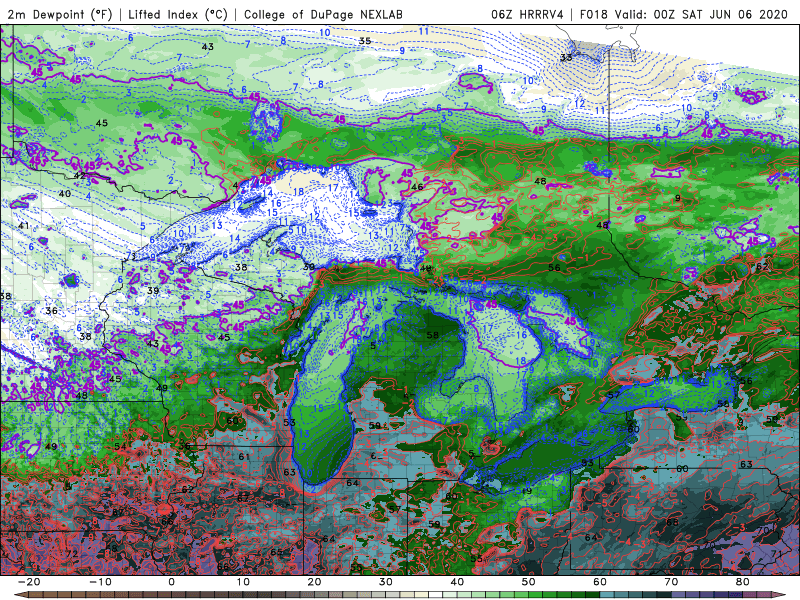Click the '20' label under the color bar
Viewport: 800px width, 600px height.
click(314, 582)
